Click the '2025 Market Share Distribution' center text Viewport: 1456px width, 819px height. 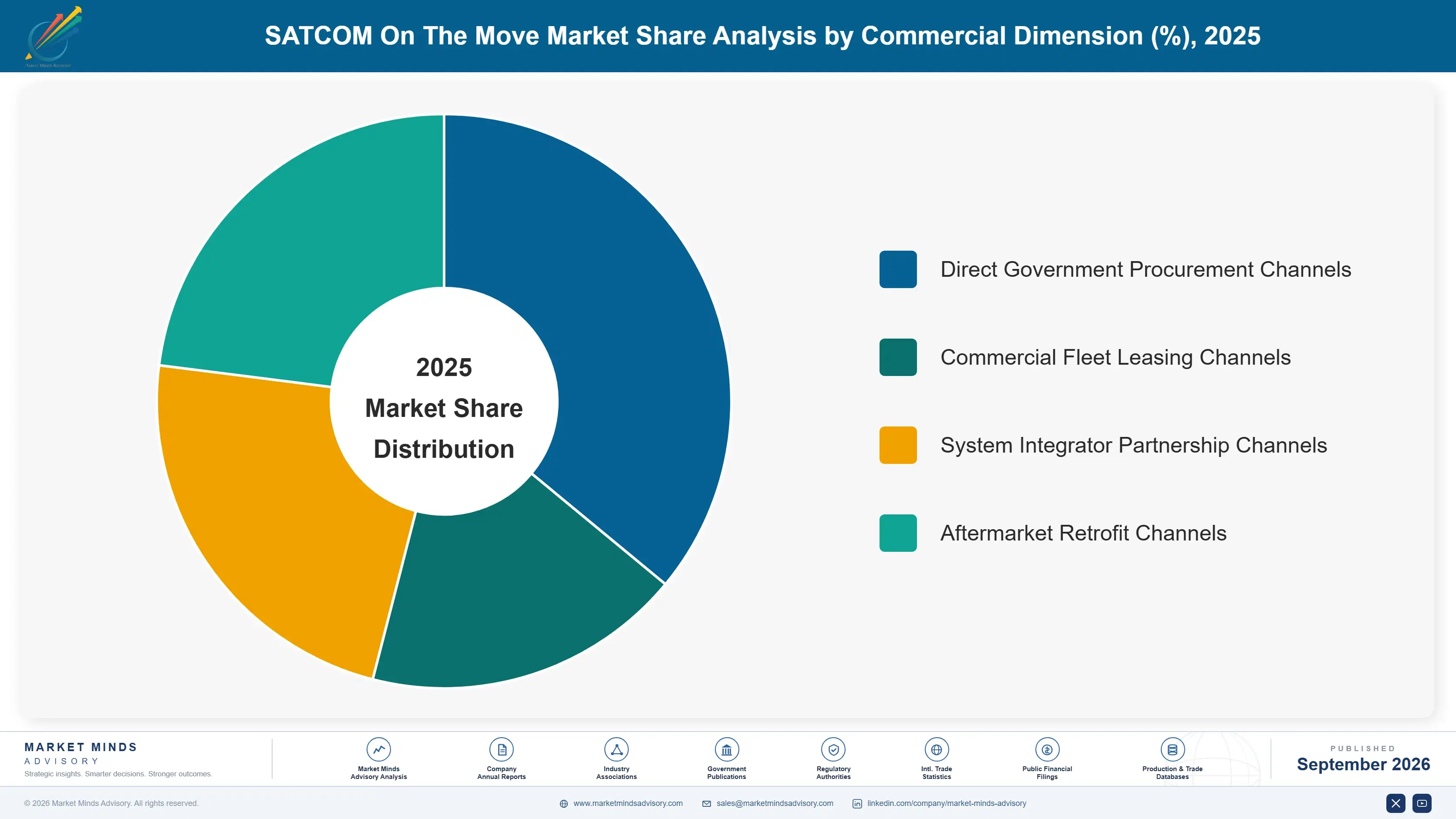click(x=444, y=408)
